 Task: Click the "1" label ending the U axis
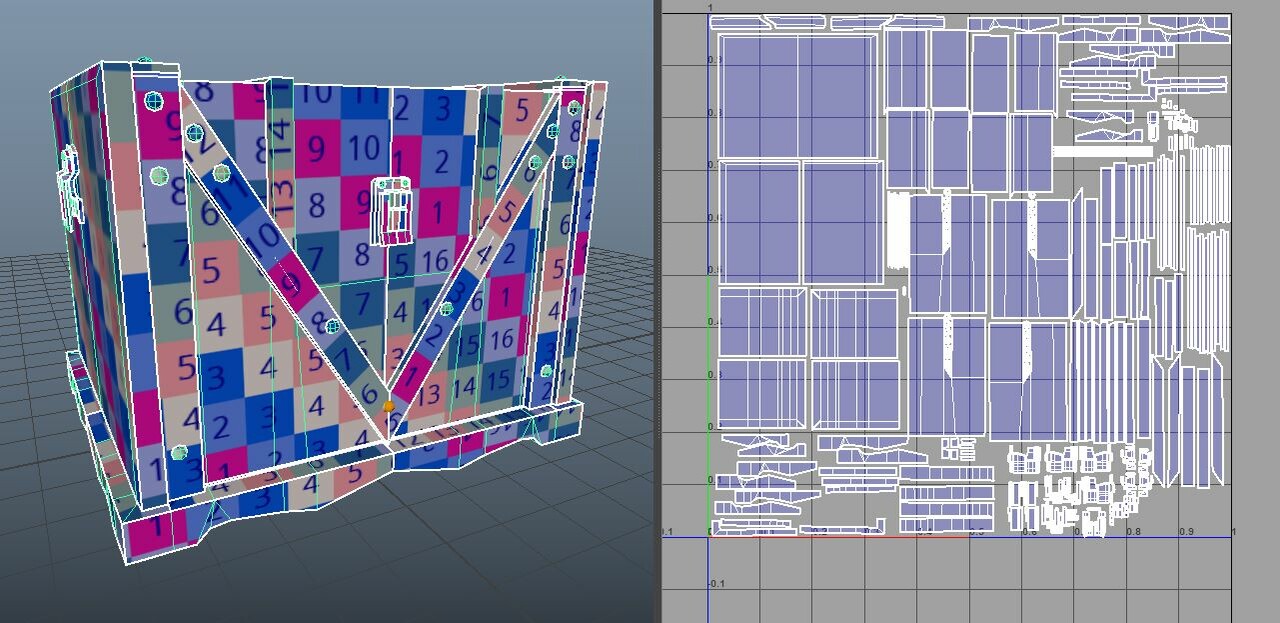click(x=1235, y=532)
